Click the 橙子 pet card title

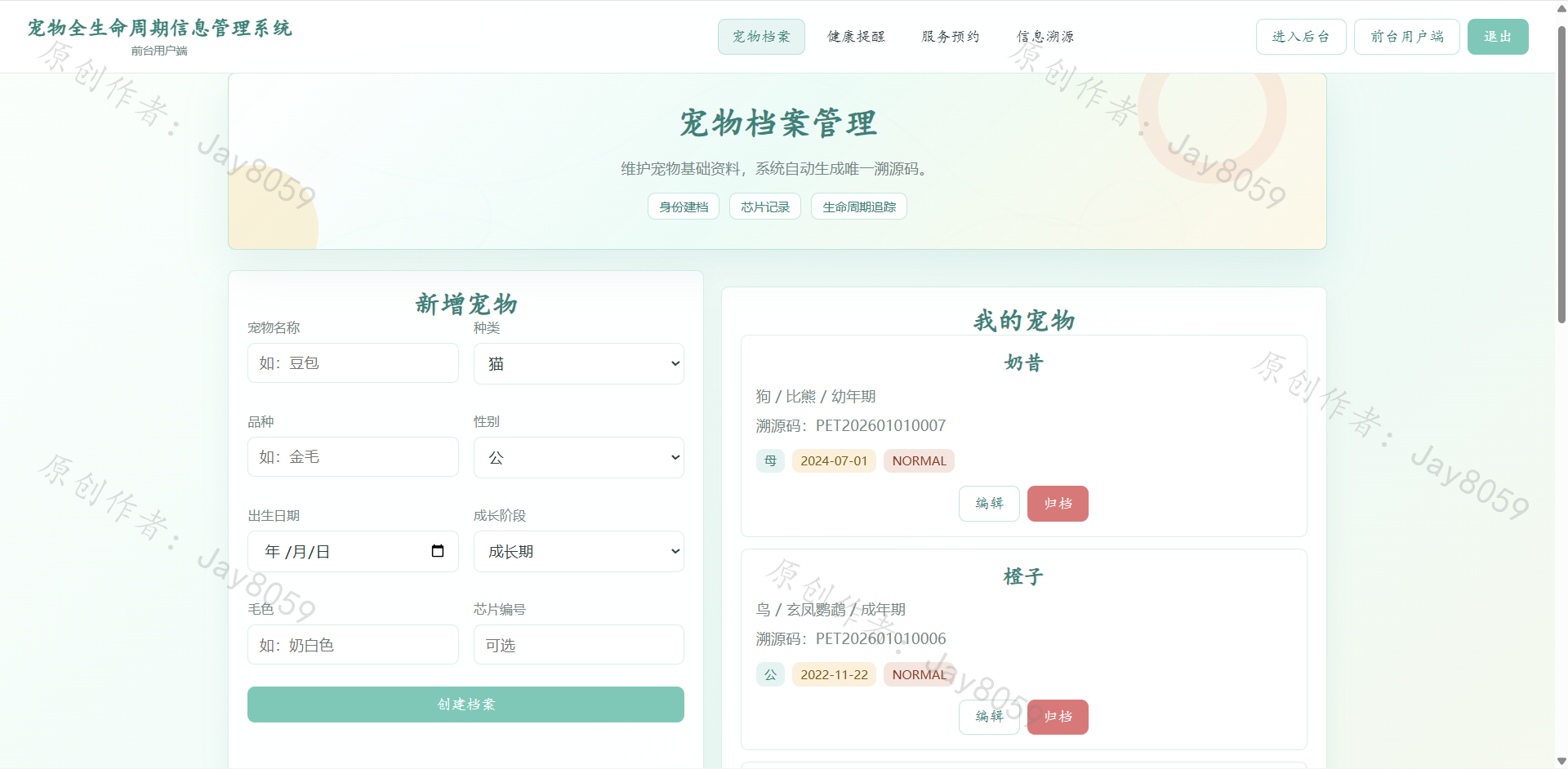coord(1023,576)
